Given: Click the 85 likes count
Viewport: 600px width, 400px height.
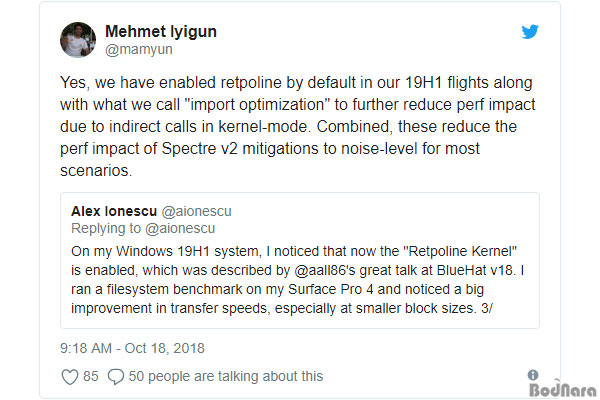Looking at the screenshot, I should [x=91, y=376].
